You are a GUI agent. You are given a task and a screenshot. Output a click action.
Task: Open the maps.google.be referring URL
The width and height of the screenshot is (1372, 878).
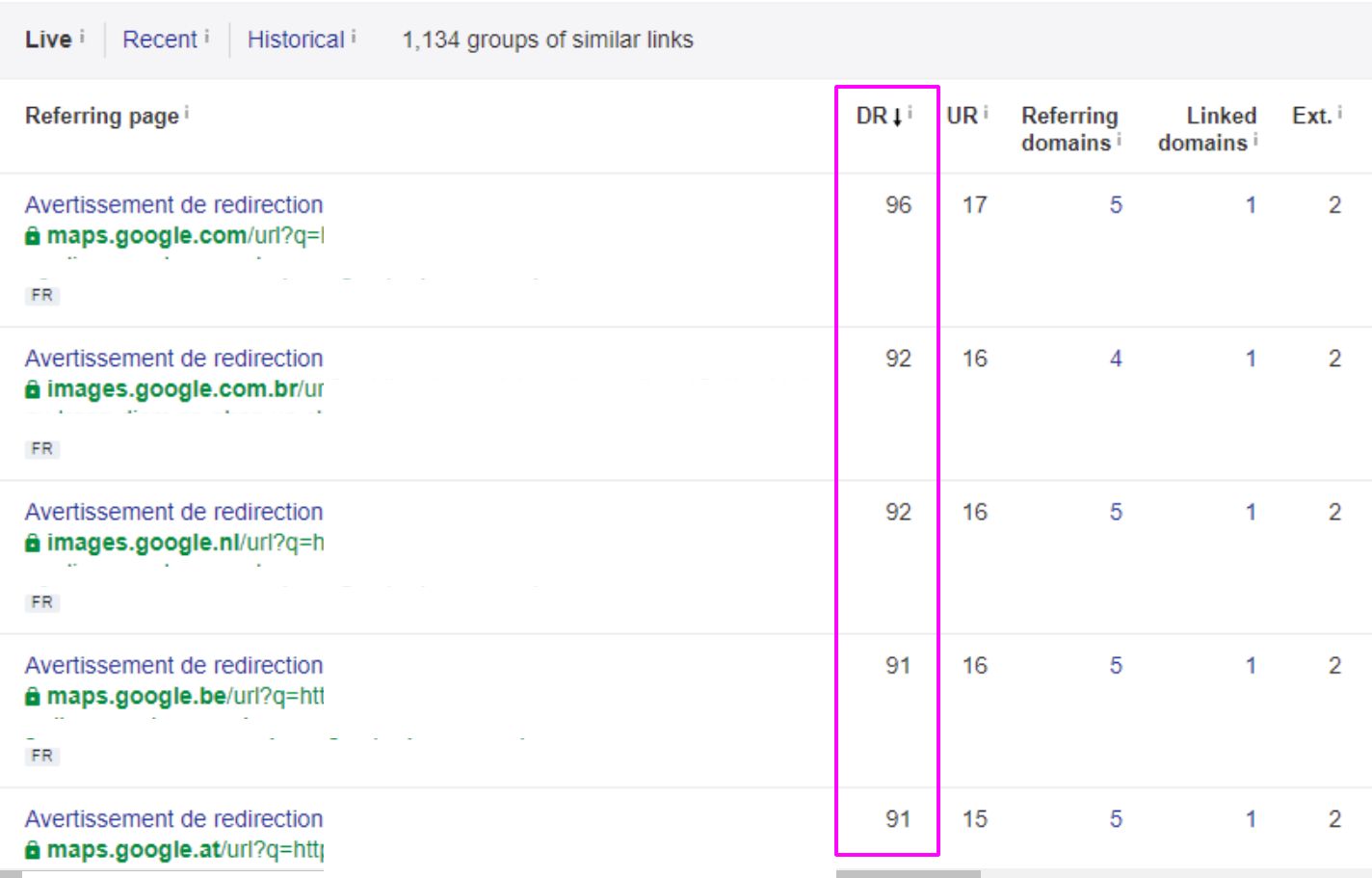tap(185, 695)
